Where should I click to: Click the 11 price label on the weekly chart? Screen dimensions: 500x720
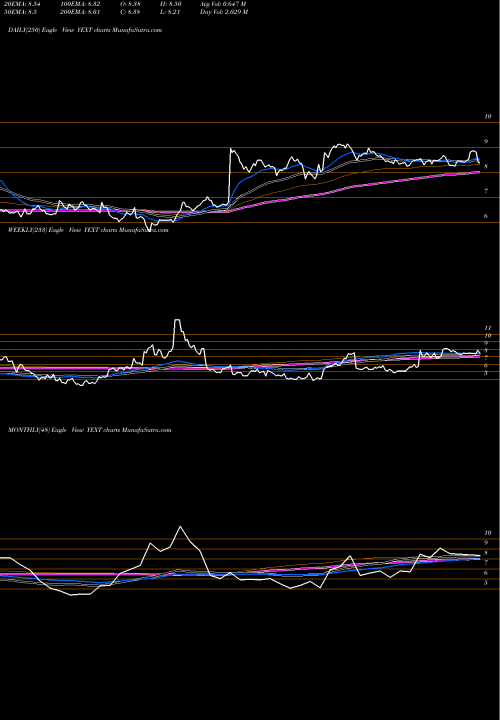[488, 328]
